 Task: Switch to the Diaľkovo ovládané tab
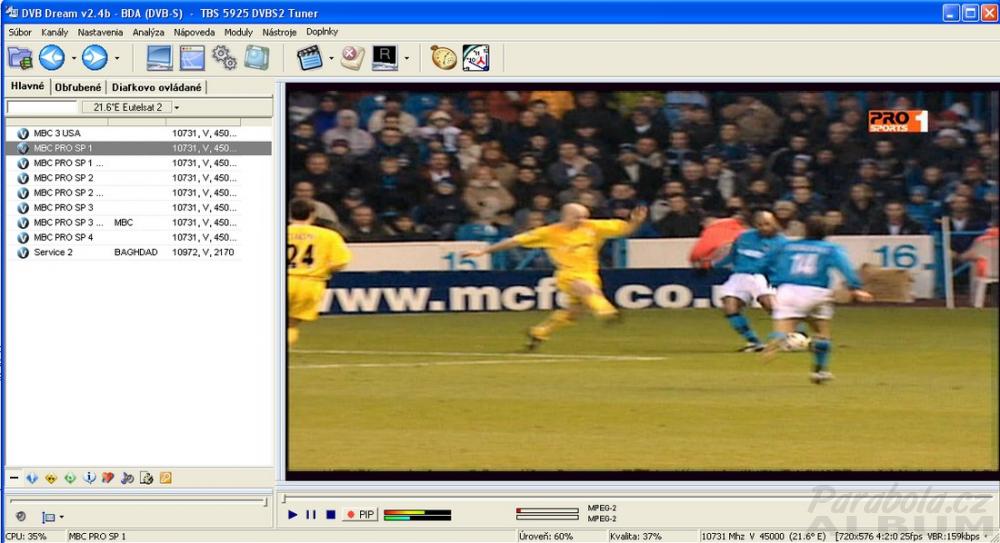(x=156, y=87)
